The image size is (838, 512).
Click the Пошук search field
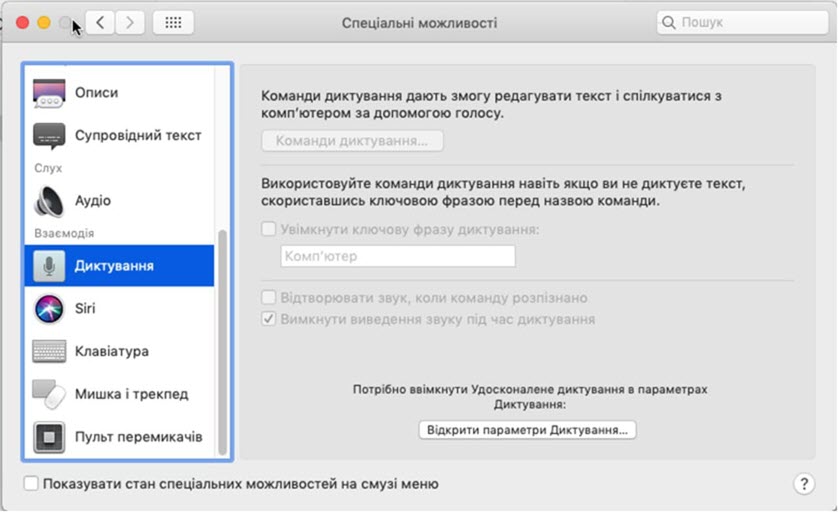tap(742, 22)
